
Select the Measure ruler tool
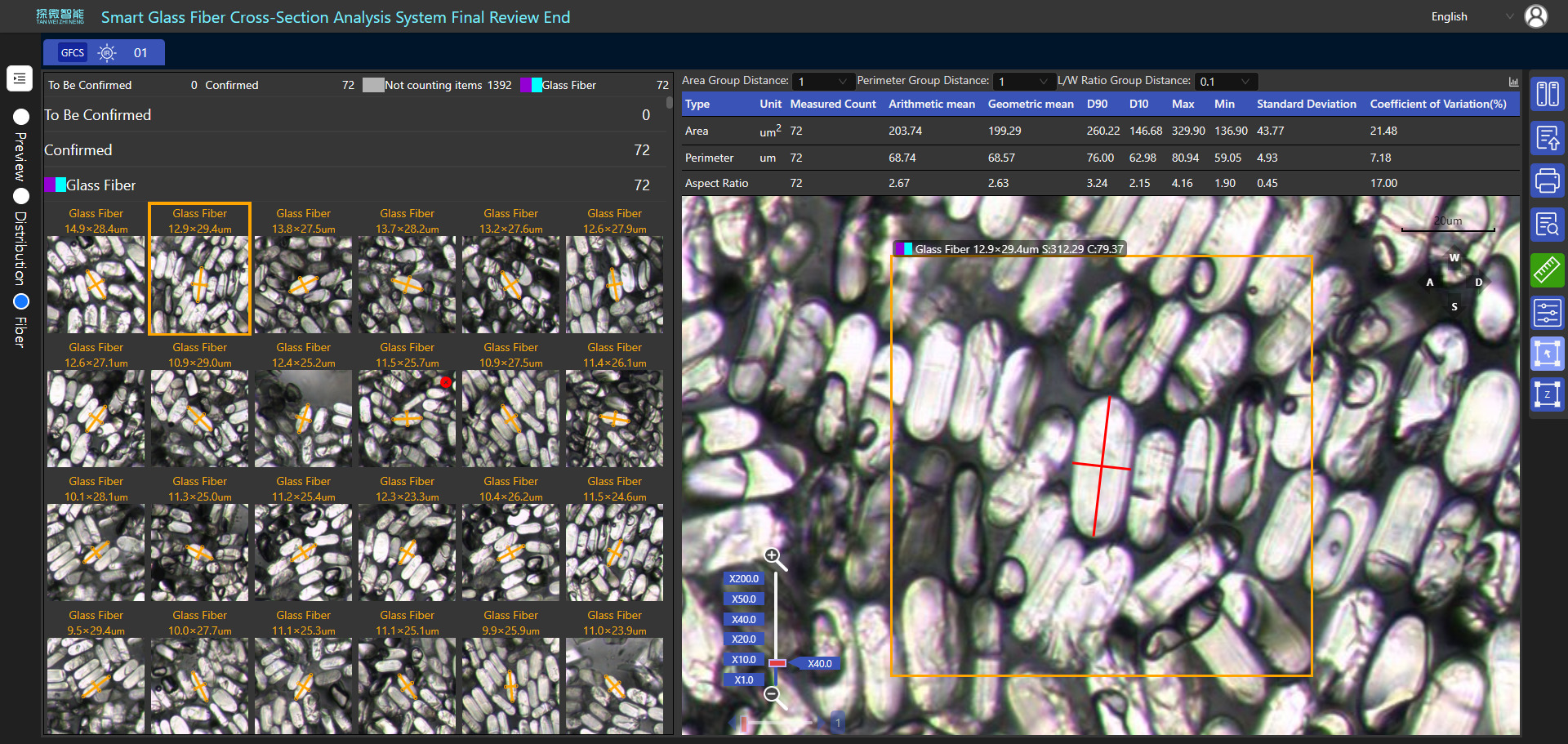[x=1547, y=270]
